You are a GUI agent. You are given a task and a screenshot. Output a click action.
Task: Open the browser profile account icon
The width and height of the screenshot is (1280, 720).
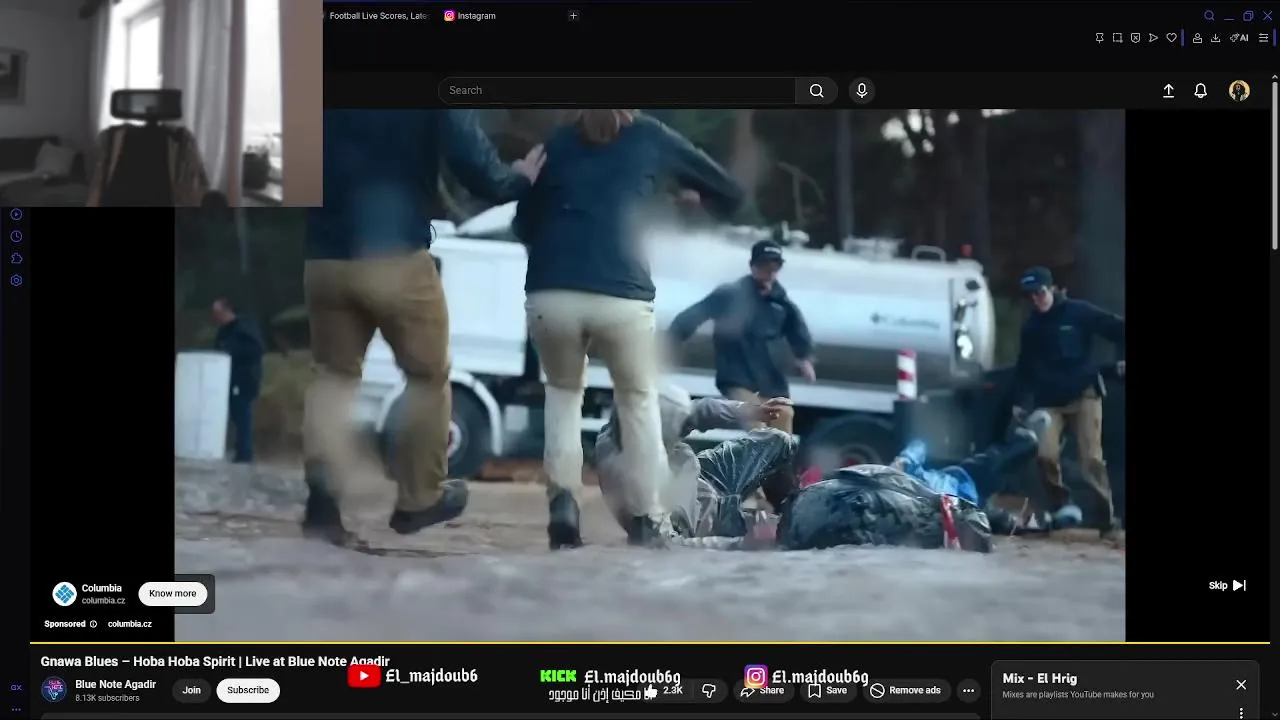(x=1197, y=38)
